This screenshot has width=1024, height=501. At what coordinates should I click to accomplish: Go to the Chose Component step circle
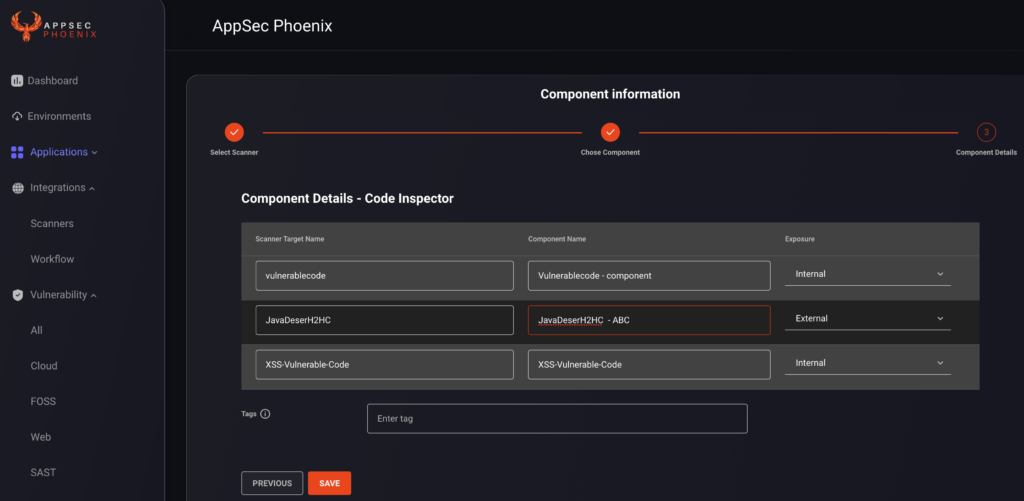pos(610,133)
